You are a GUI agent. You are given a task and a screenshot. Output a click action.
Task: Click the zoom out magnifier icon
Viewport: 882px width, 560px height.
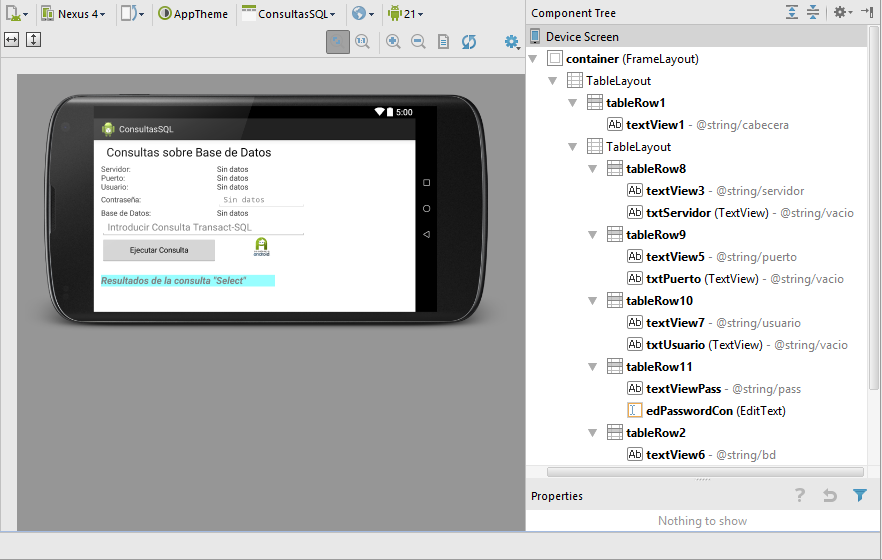coord(418,42)
